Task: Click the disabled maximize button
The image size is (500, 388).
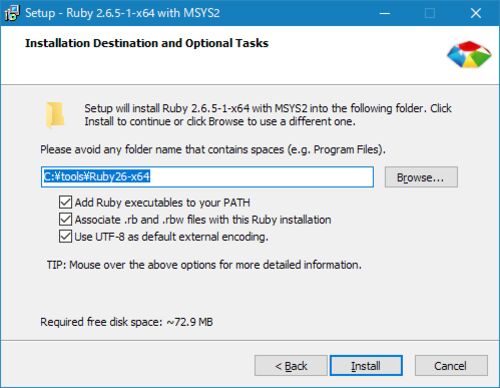Action: pyautogui.click(x=430, y=13)
